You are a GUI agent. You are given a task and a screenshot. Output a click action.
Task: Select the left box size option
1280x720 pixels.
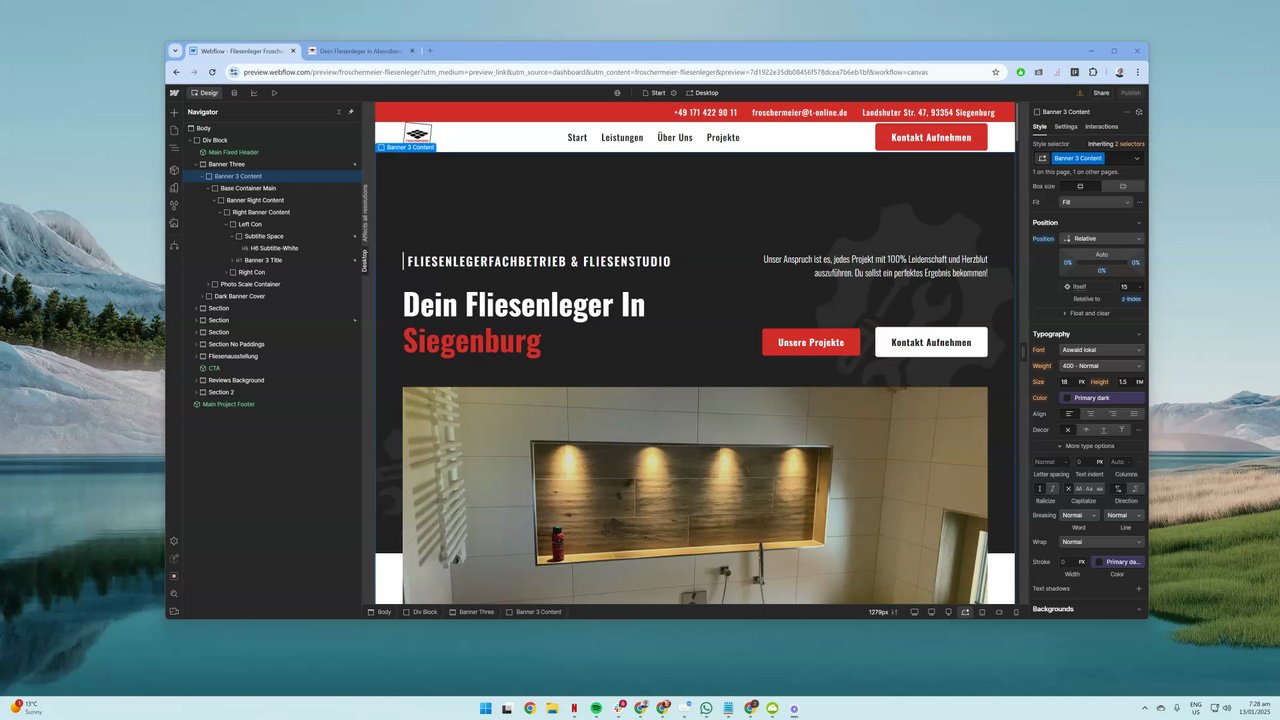coord(1080,186)
